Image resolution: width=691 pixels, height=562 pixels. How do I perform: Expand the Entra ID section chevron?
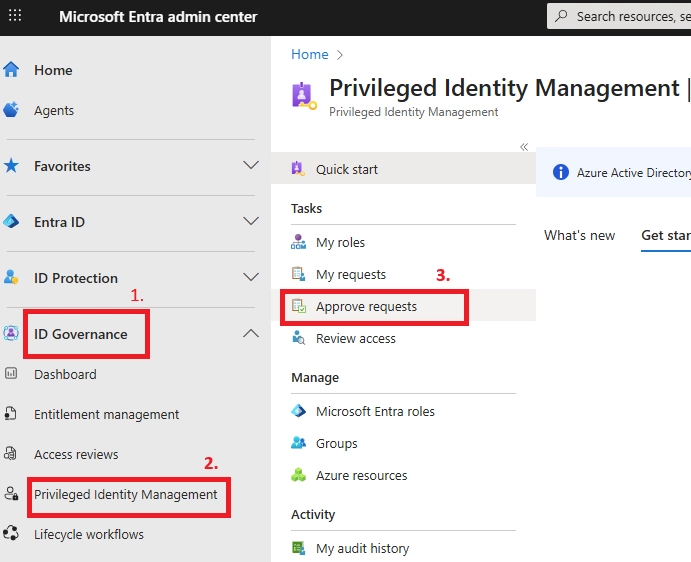pyautogui.click(x=251, y=221)
